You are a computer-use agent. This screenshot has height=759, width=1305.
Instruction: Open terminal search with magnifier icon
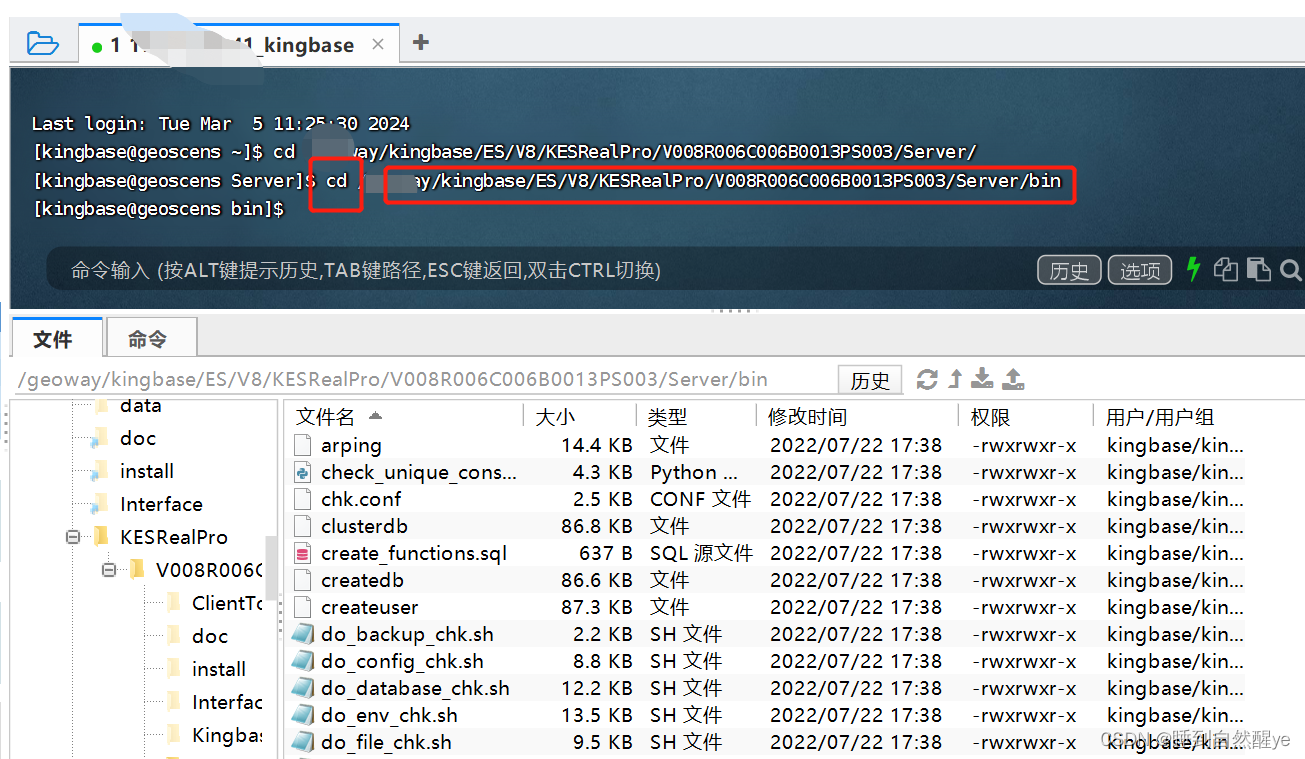click(x=1291, y=269)
